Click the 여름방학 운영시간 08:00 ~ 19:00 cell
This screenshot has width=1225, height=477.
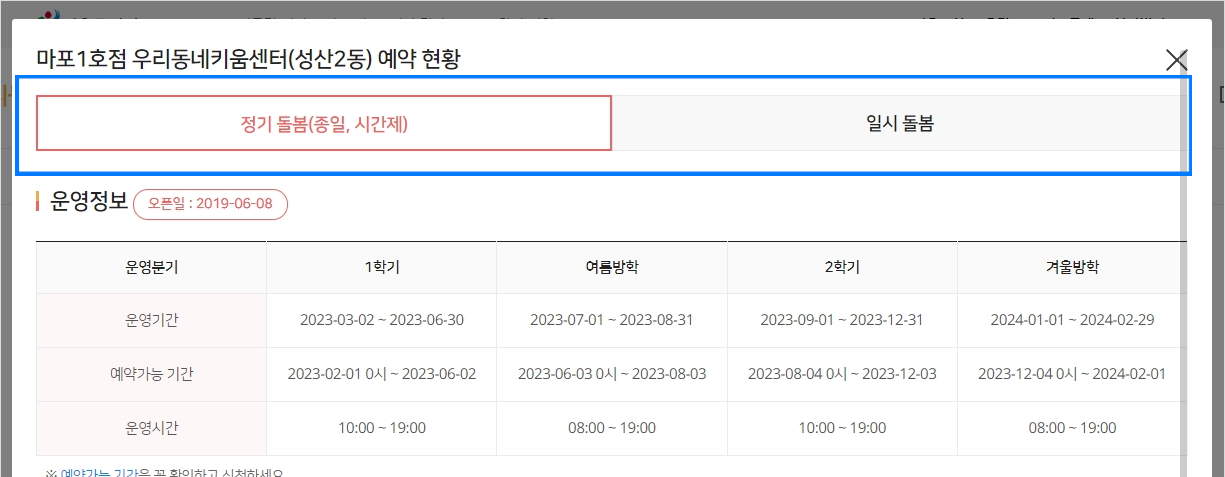[x=612, y=428]
